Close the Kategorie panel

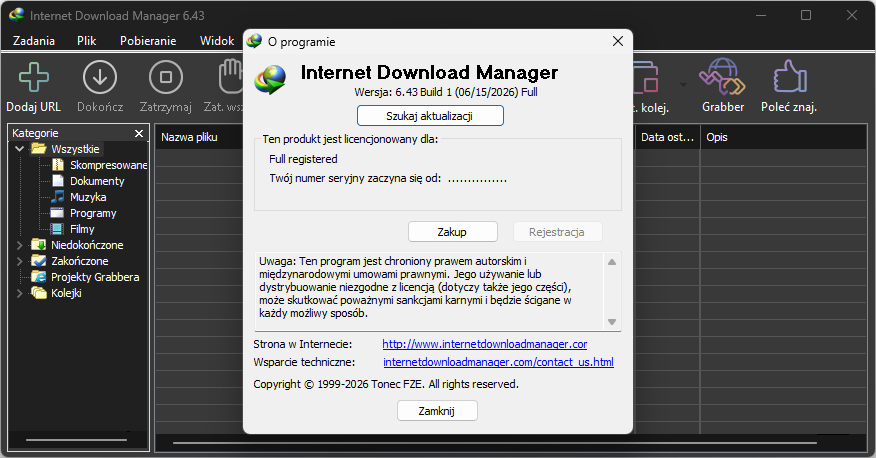click(139, 133)
